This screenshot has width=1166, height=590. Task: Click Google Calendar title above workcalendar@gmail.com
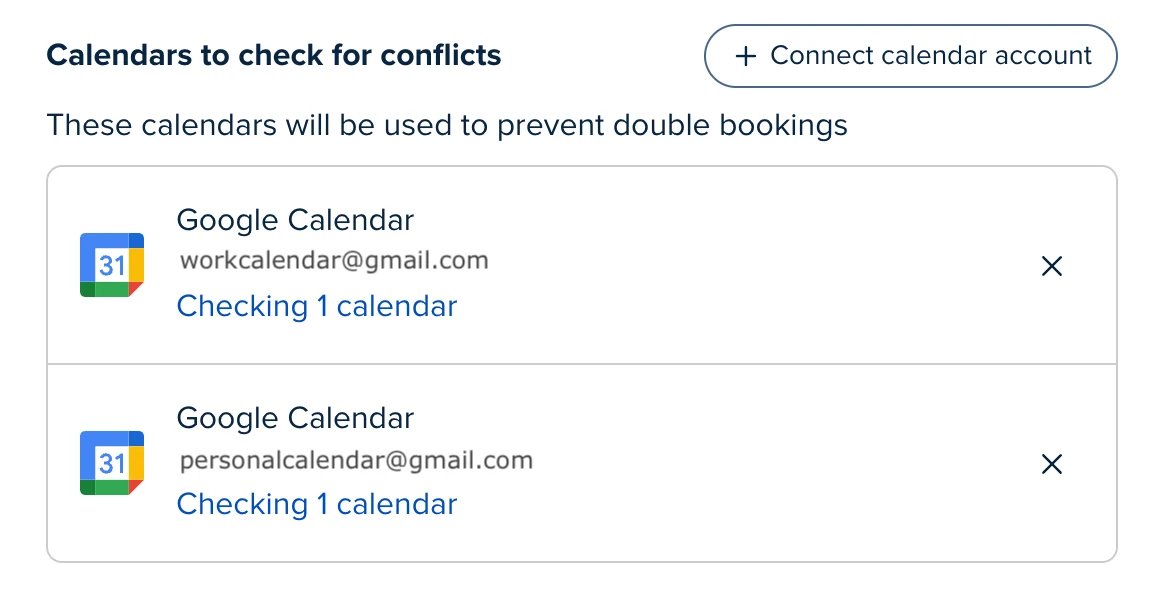pos(295,220)
